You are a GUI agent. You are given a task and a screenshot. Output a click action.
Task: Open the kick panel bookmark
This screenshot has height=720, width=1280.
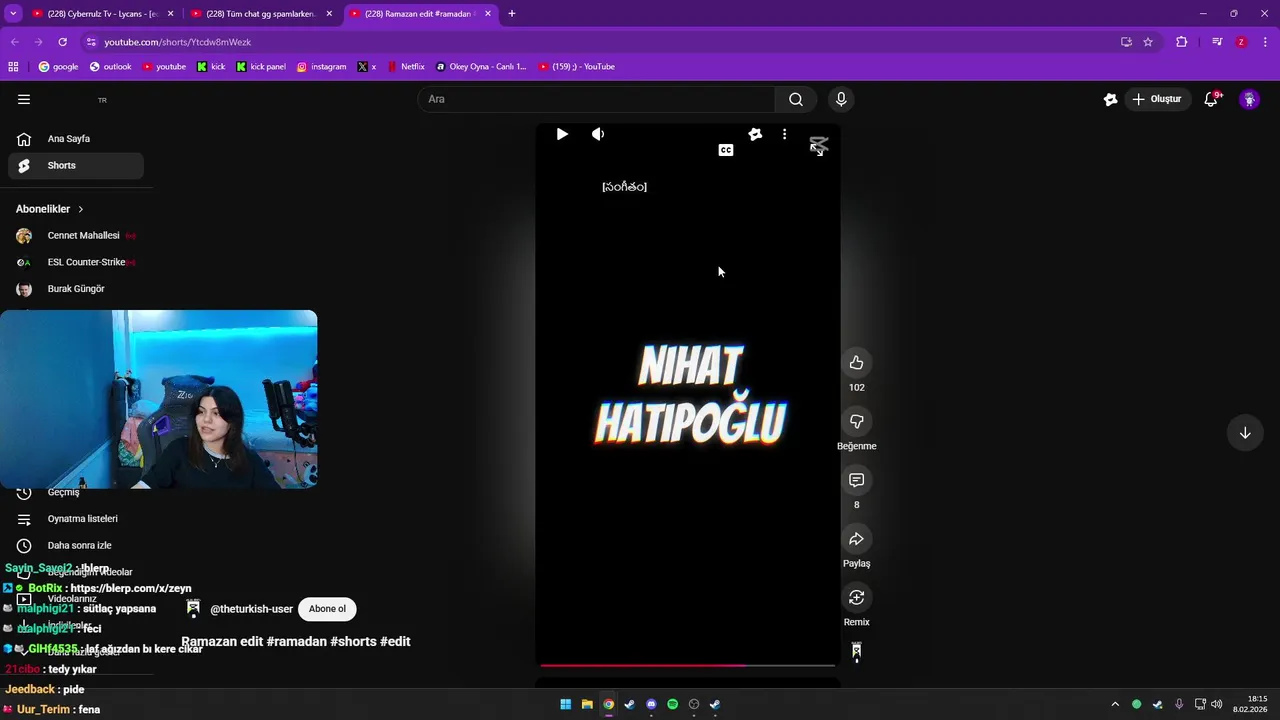(261, 67)
